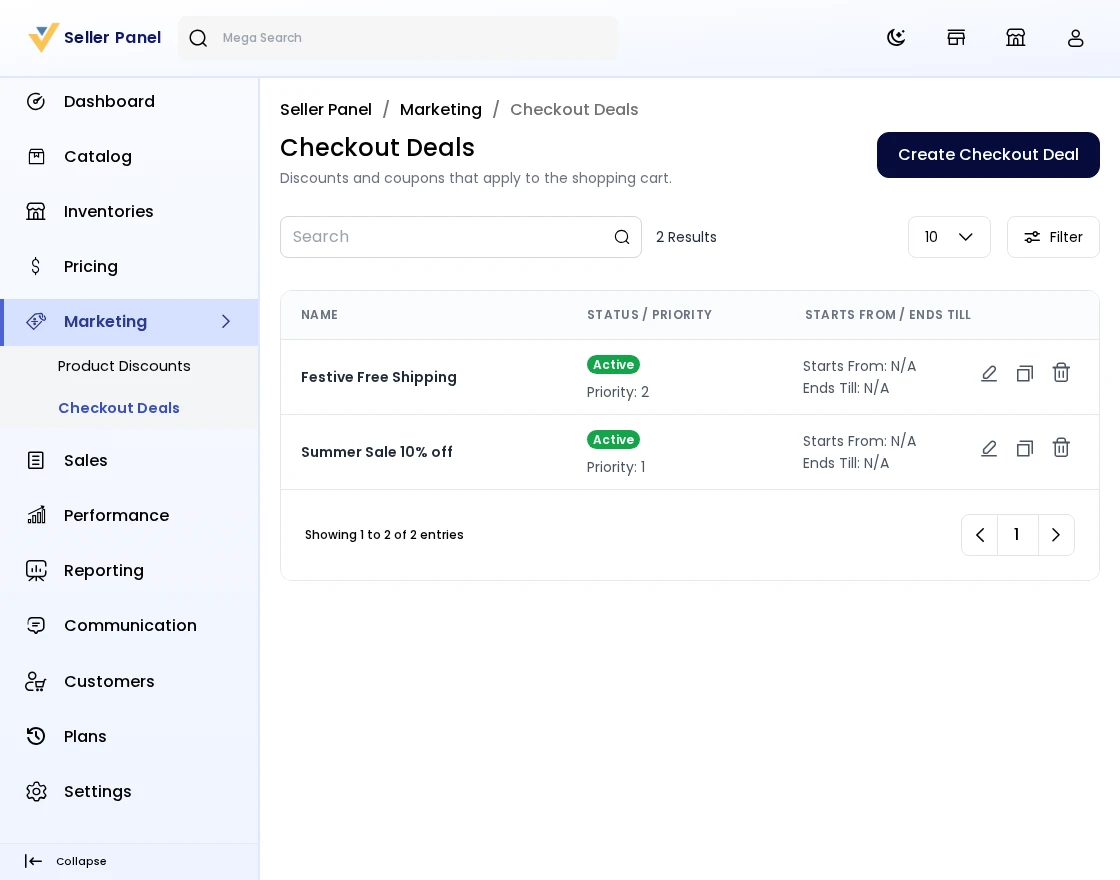Go to previous page arrow
Viewport: 1120px width, 880px height.
[980, 535]
